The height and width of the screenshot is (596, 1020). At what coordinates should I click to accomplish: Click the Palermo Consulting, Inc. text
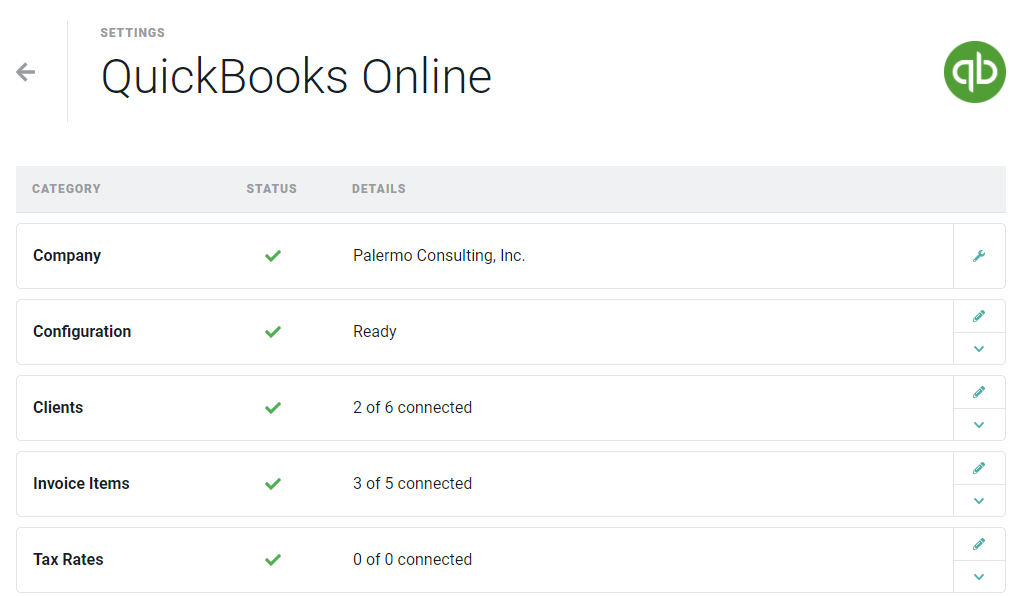[438, 256]
